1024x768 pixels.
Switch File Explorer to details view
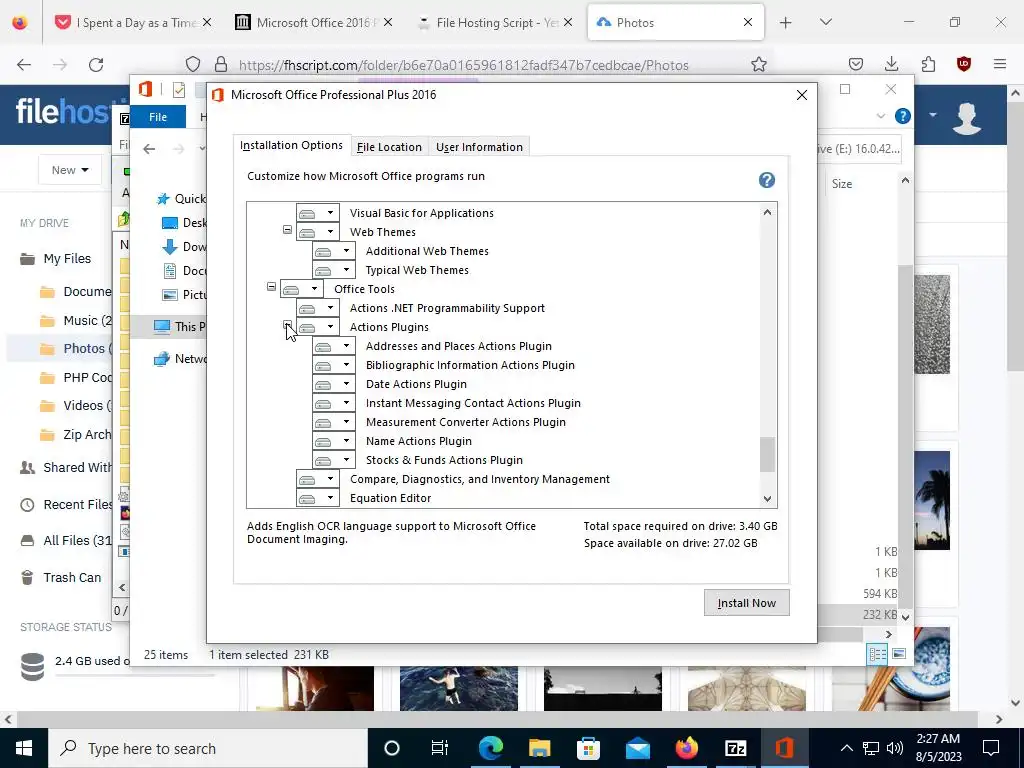coord(878,654)
